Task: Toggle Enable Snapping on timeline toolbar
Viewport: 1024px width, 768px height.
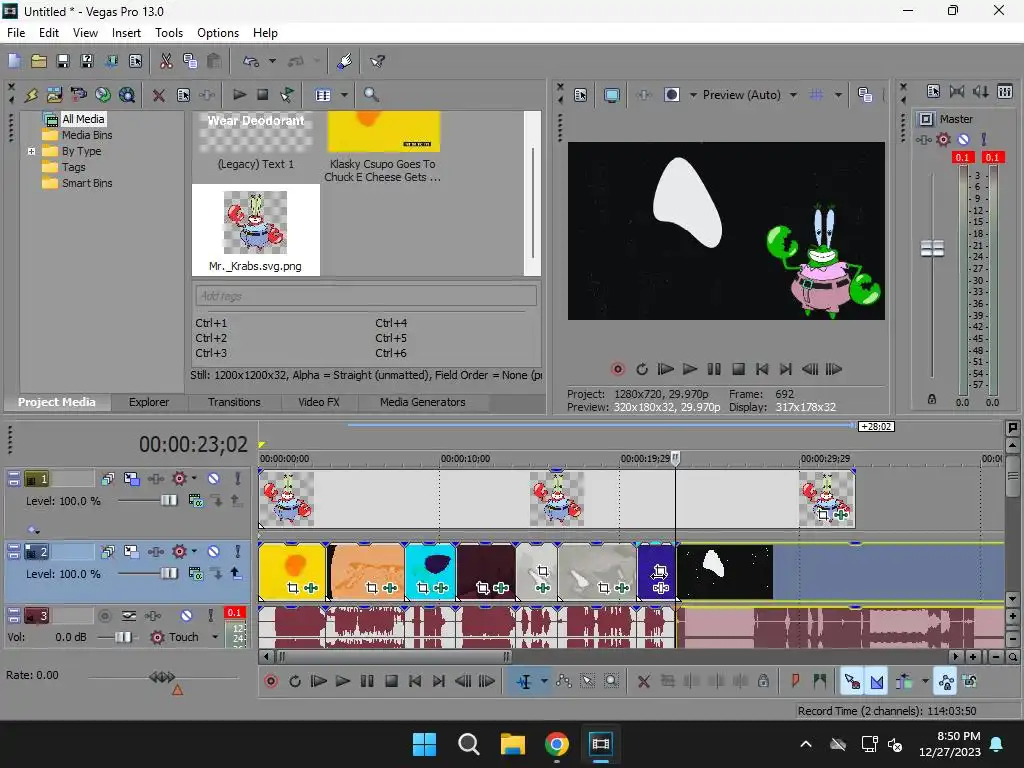Action: (852, 682)
